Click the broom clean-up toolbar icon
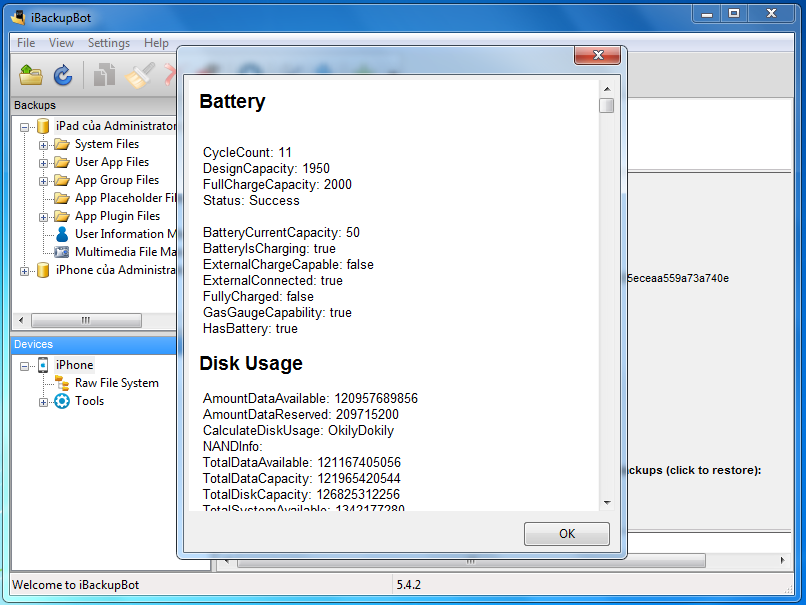Viewport: 806px width, 605px height. click(x=139, y=75)
